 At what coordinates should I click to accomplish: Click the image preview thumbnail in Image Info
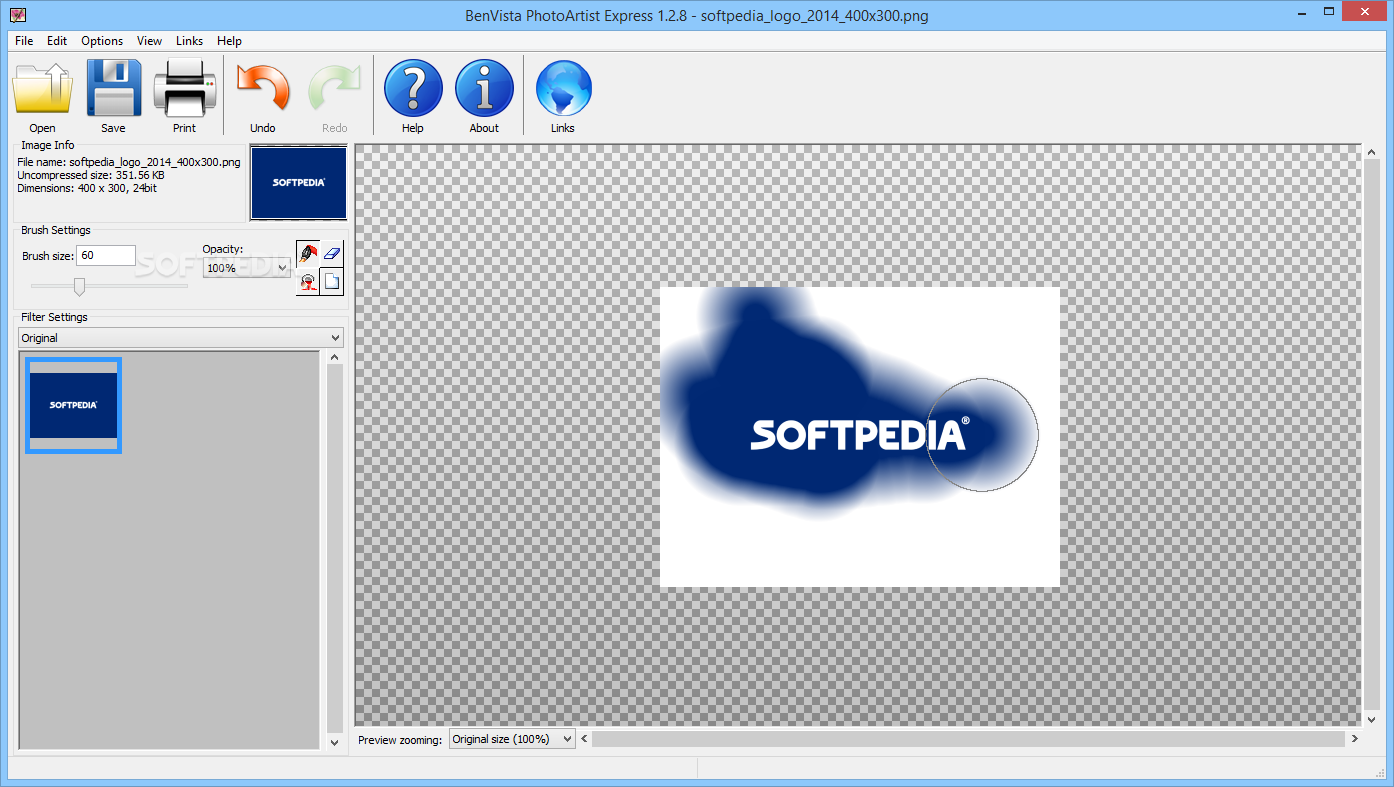point(299,183)
